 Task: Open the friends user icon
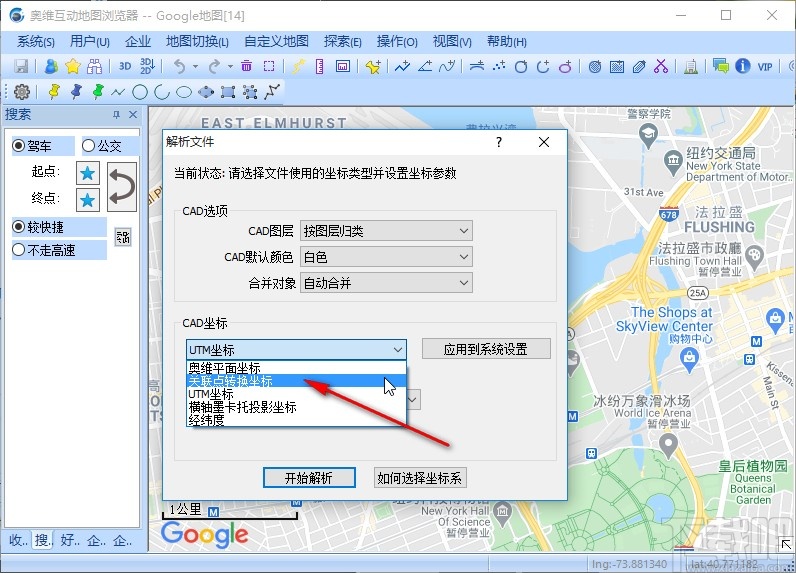51,66
